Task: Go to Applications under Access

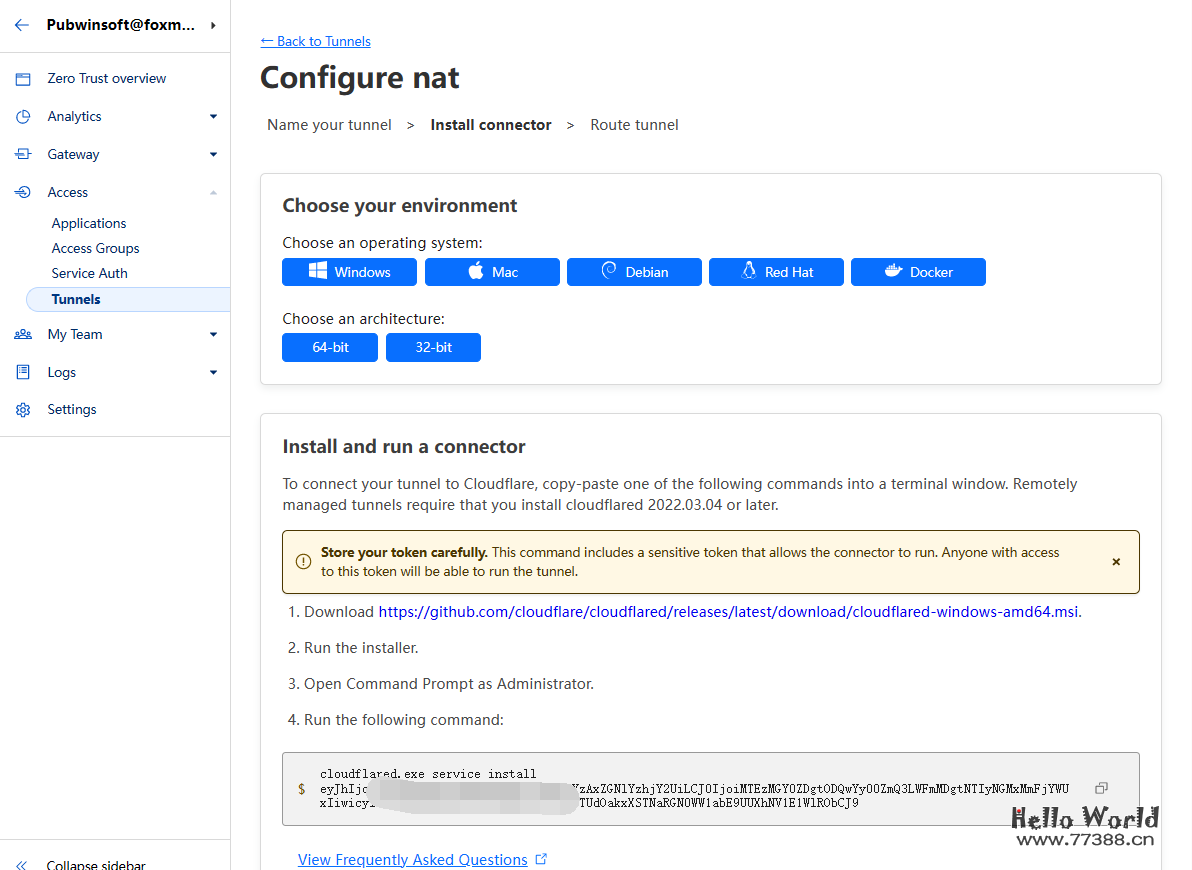Action: [x=89, y=223]
